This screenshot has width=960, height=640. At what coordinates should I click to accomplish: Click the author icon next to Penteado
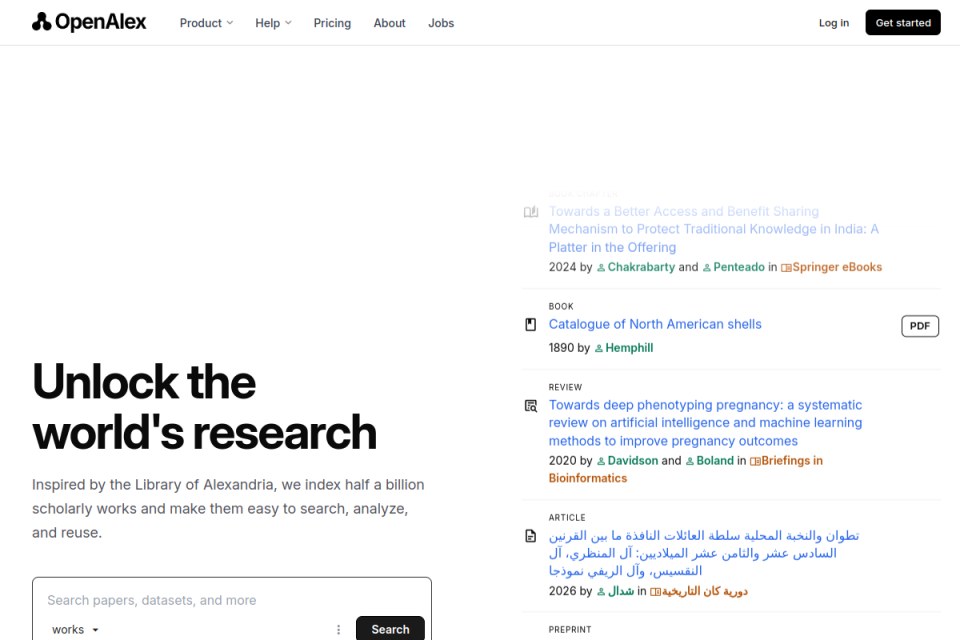707,268
